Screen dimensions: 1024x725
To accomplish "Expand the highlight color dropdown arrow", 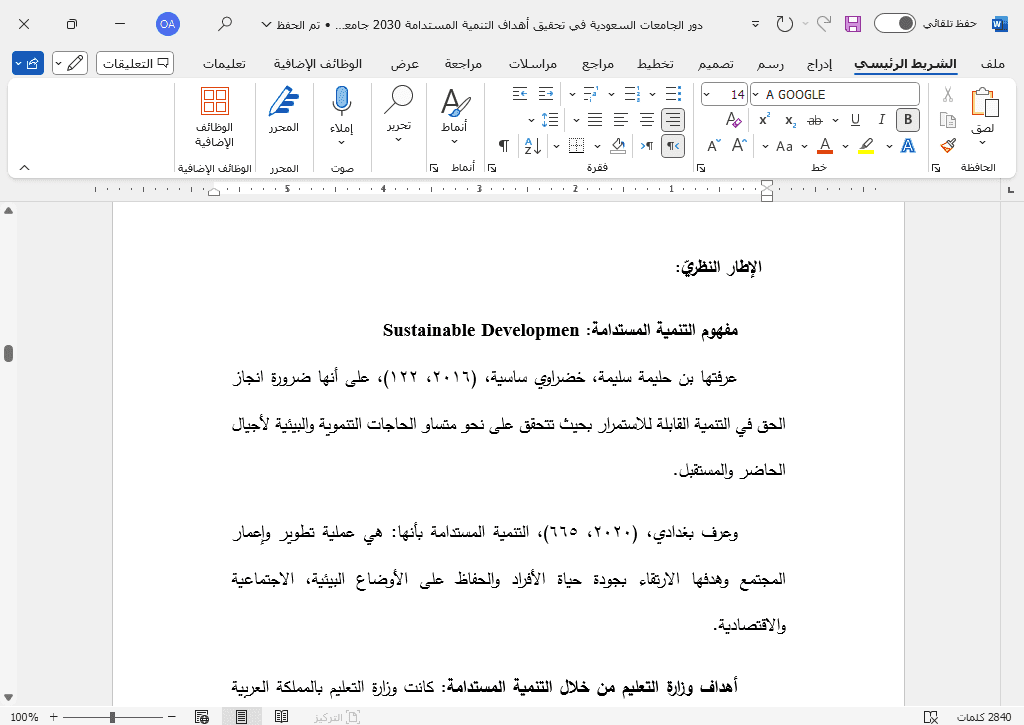I will pyautogui.click(x=845, y=146).
